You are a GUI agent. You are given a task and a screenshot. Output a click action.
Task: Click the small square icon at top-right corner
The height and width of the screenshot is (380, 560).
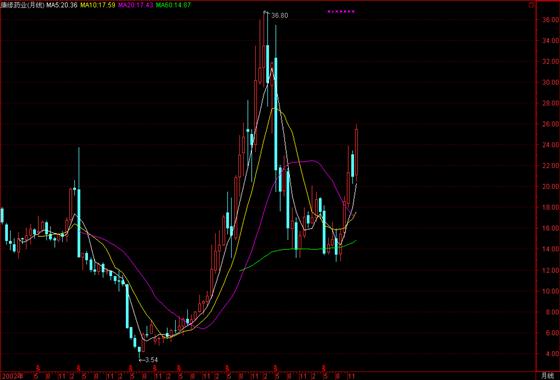[x=531, y=5]
